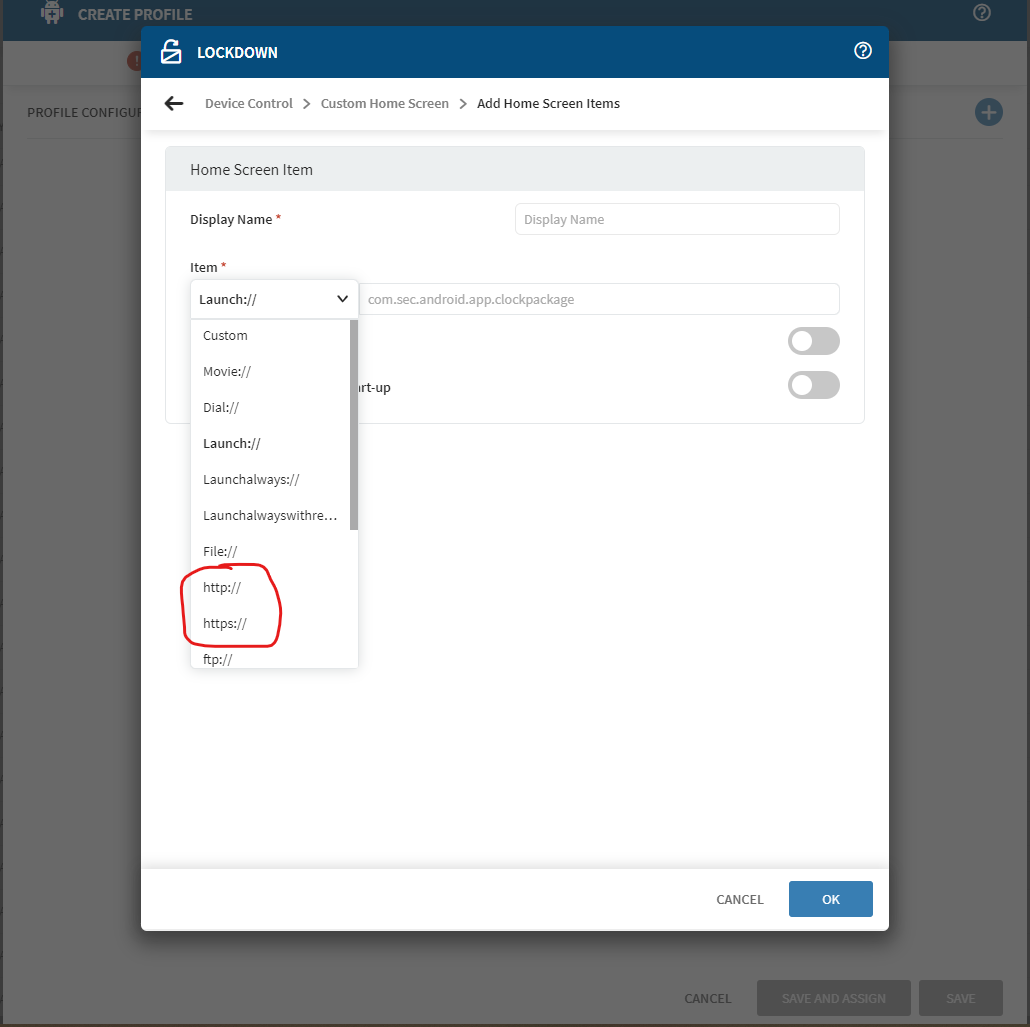Click the Android robot profile icon
Screen dimensions: 1030x1027
52,14
